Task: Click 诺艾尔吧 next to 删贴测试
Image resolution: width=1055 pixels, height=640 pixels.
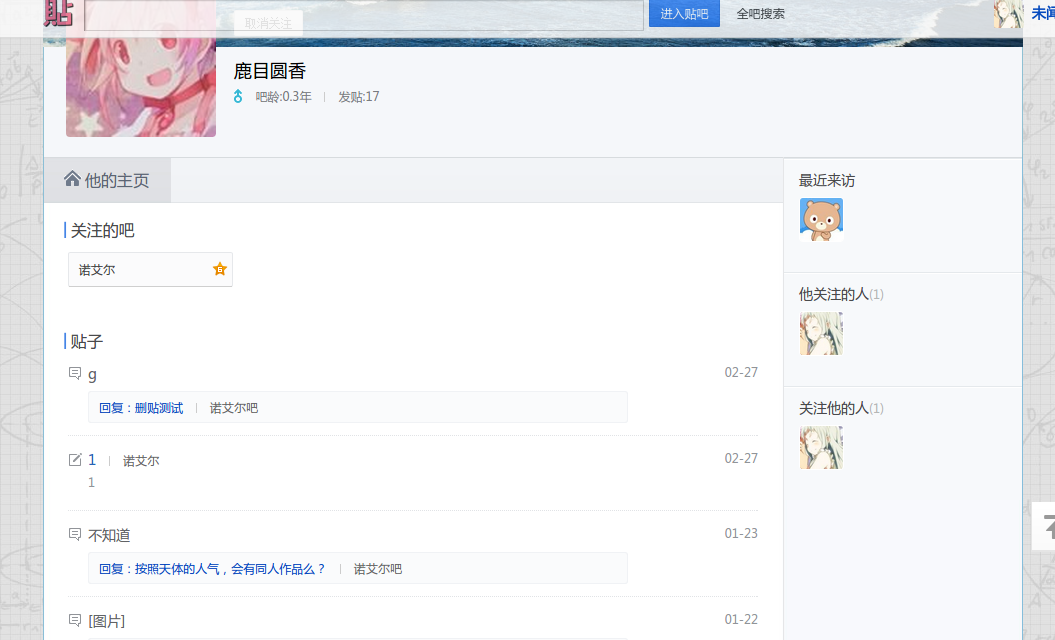Action: tap(233, 408)
